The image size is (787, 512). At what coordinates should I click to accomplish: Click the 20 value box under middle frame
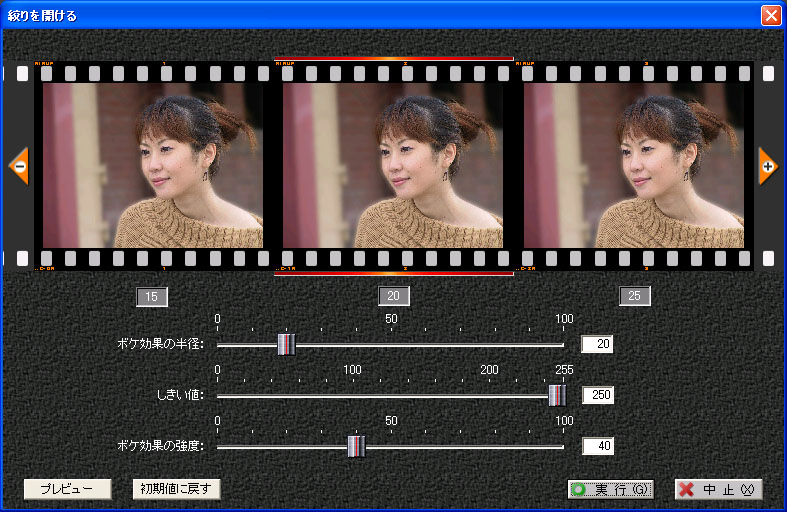click(394, 296)
